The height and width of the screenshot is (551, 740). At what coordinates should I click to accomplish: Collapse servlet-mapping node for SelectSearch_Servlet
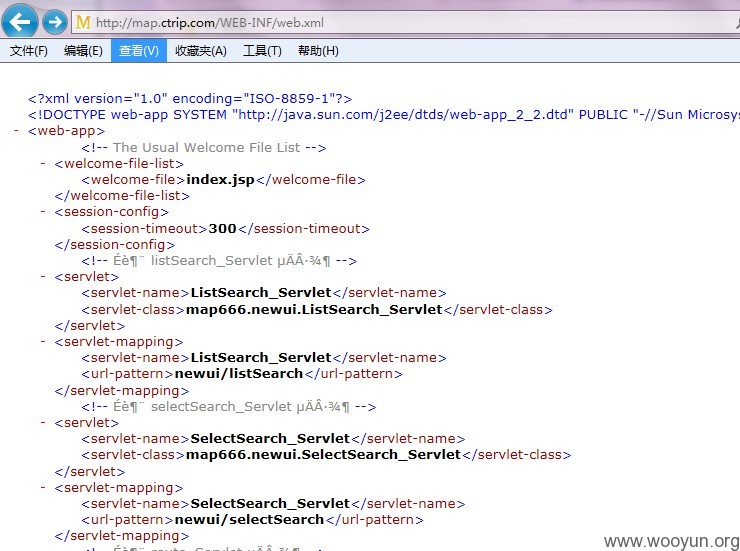click(43, 488)
